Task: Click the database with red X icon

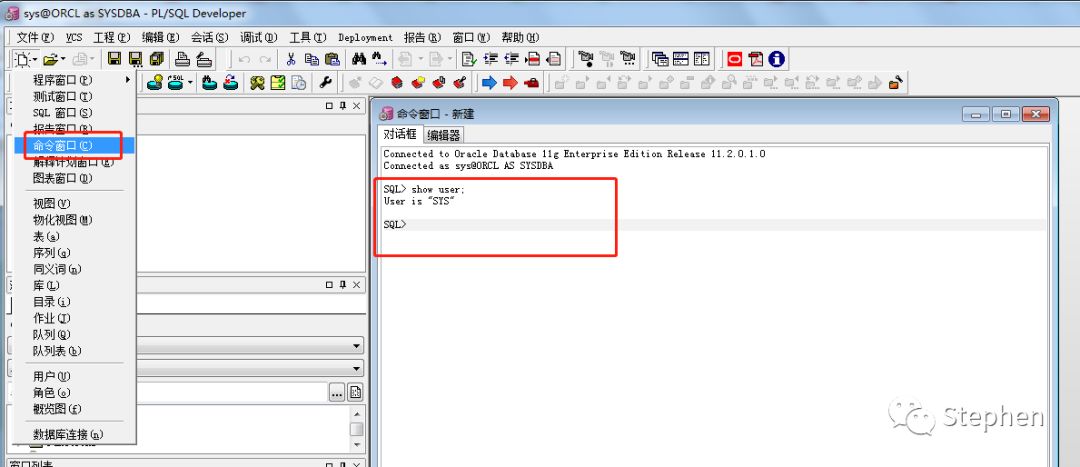Action: (231, 83)
